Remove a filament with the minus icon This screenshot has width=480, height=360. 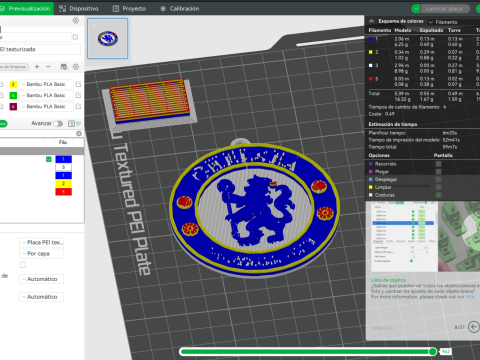coord(49,67)
